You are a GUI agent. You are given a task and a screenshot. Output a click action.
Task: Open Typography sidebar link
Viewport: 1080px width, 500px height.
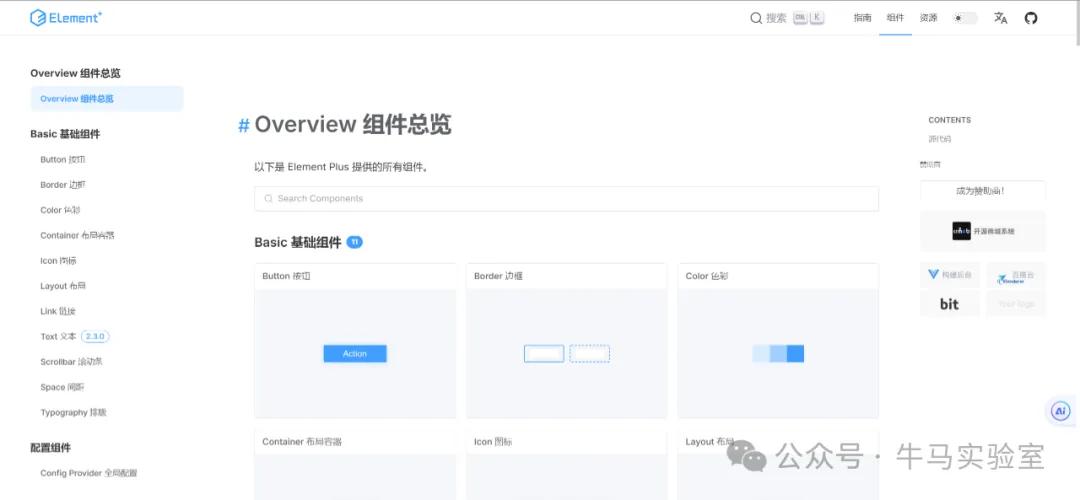[x=73, y=413]
